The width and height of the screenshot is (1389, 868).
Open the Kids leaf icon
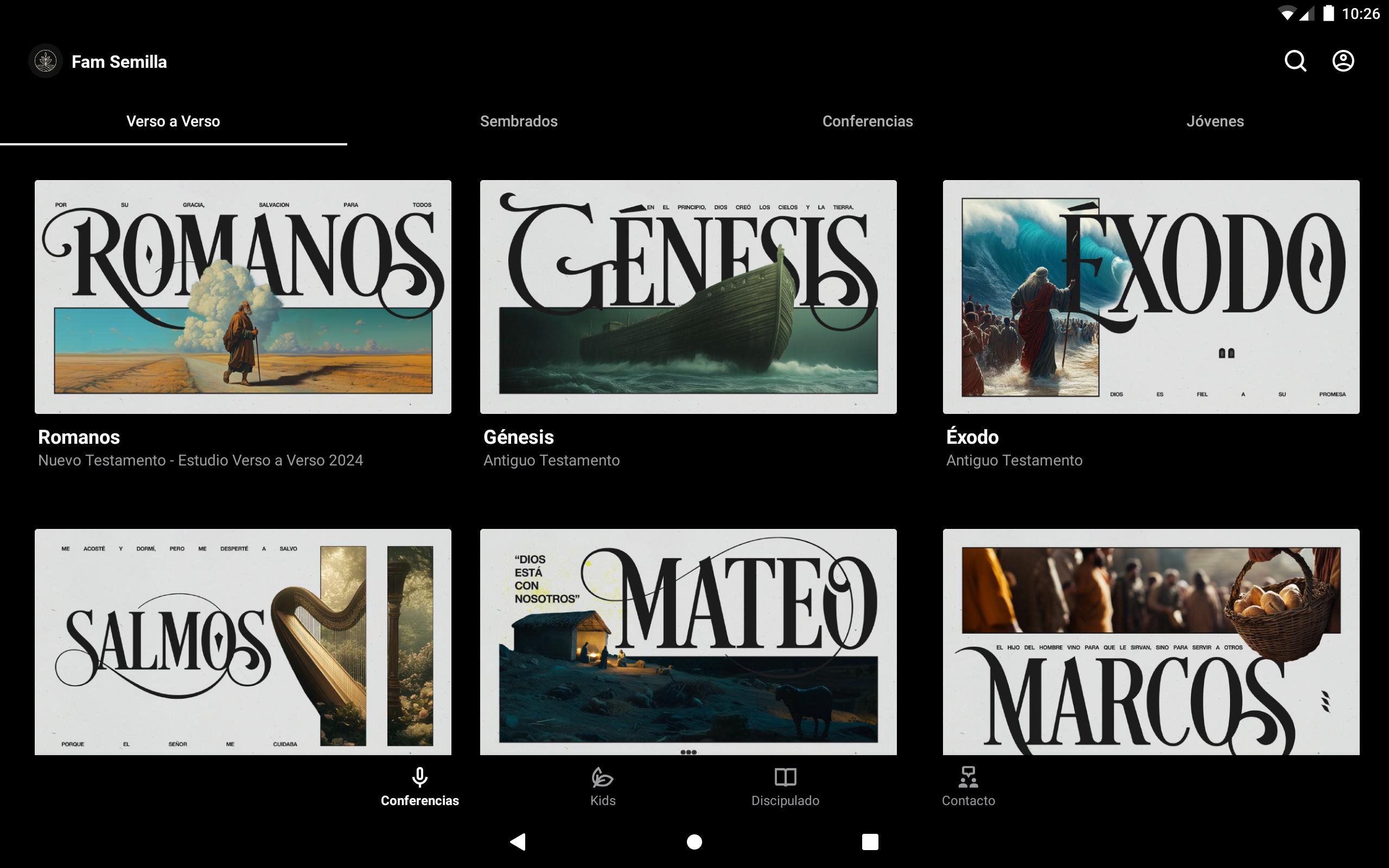602,777
